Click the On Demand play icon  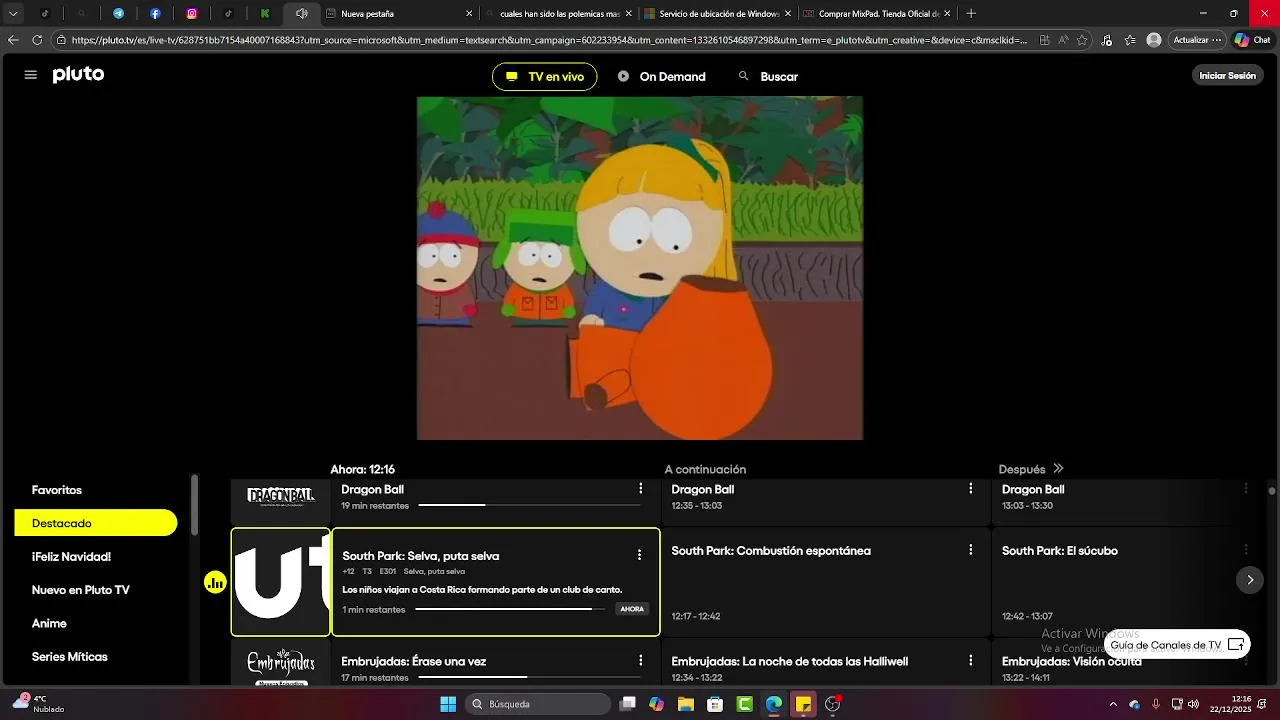click(x=623, y=76)
